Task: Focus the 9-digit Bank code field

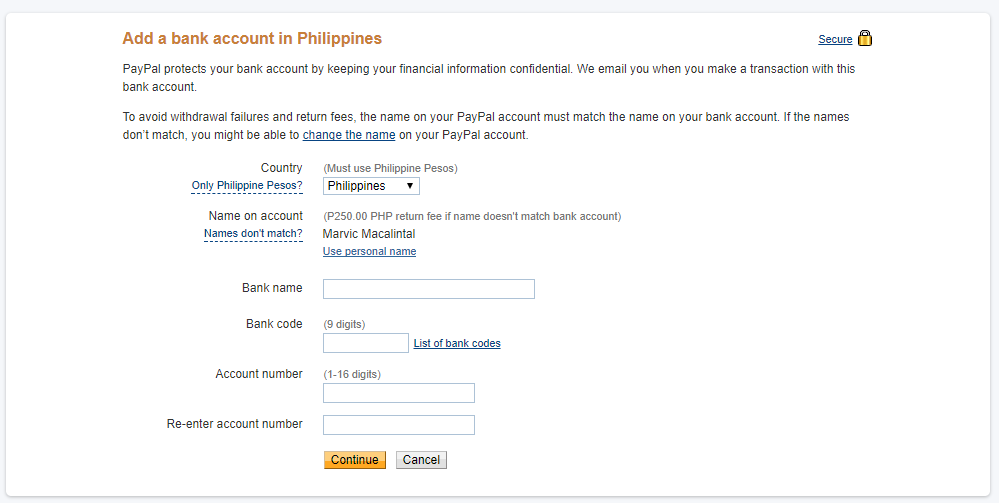Action: [366, 343]
